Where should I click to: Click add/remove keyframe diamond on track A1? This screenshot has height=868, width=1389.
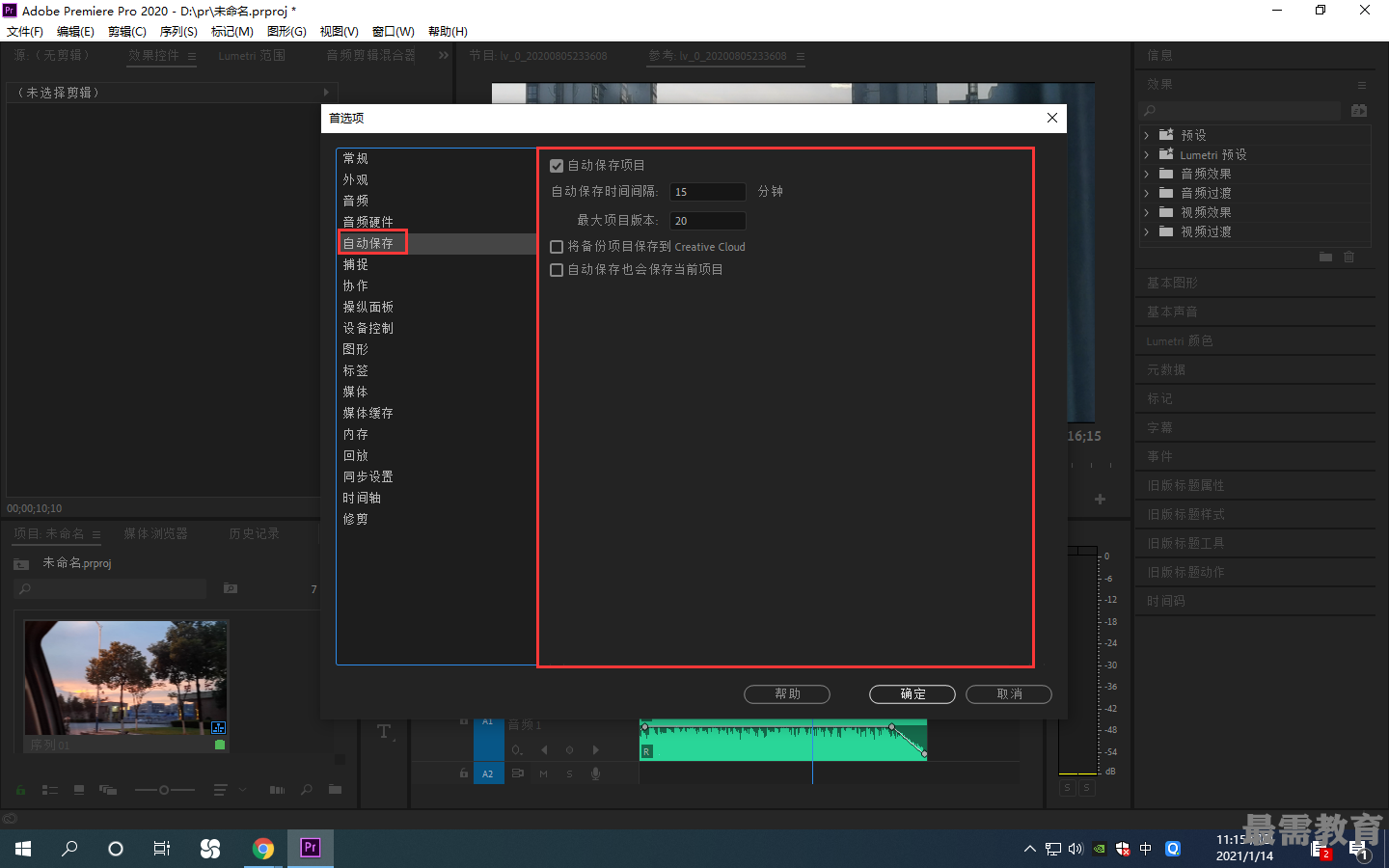coord(569,749)
